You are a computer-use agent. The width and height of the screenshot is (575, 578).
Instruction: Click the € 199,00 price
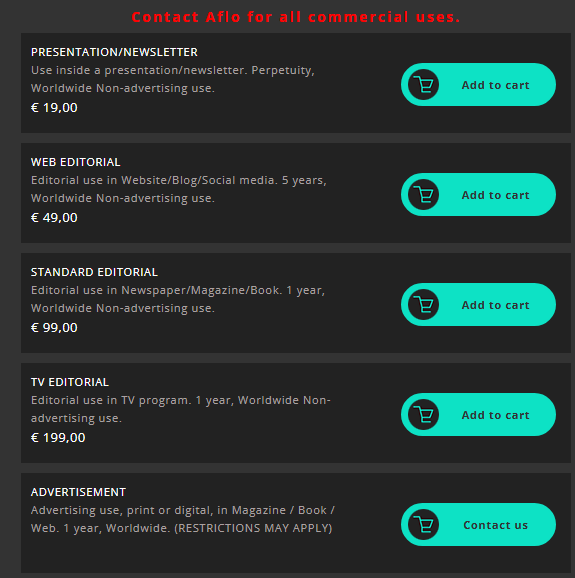coord(58,438)
